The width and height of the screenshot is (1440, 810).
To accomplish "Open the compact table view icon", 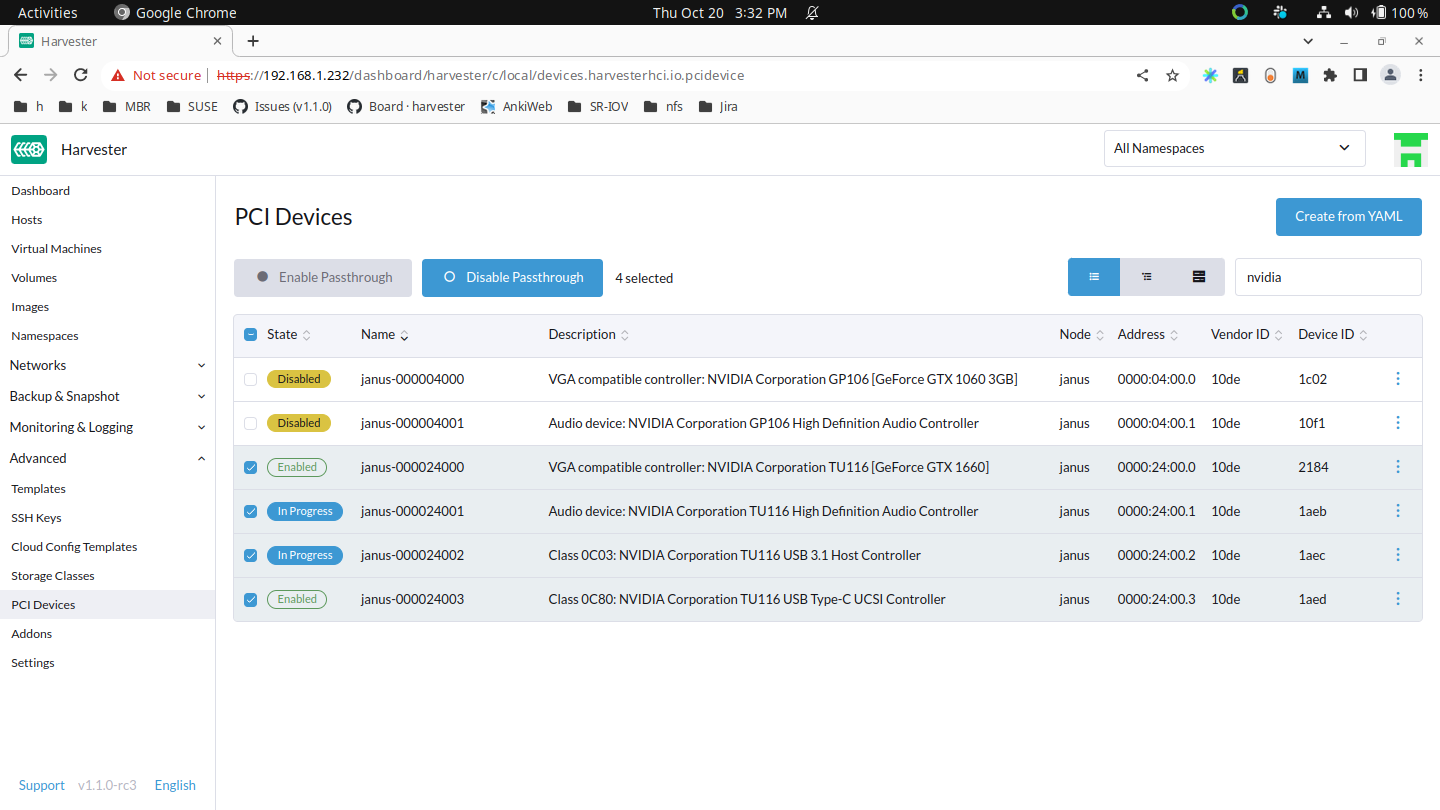I will click(1198, 277).
